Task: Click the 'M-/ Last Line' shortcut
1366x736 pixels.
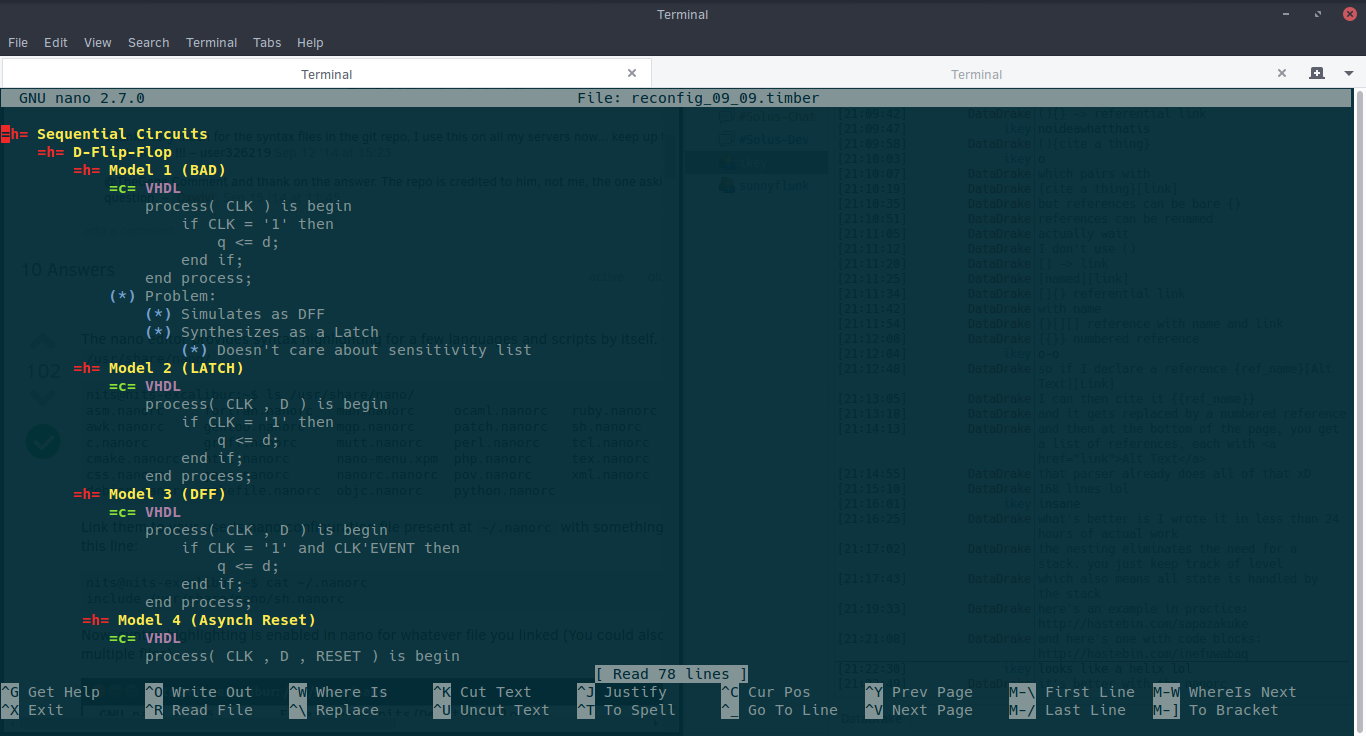Action: tap(1067, 710)
